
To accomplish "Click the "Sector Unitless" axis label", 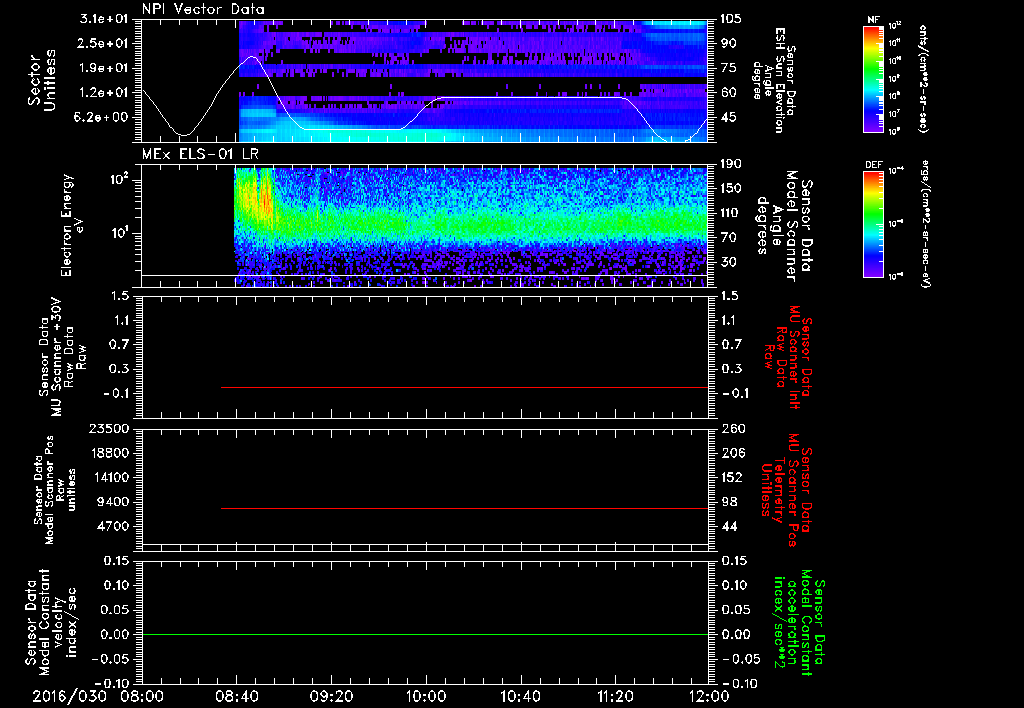I will pyautogui.click(x=42, y=80).
